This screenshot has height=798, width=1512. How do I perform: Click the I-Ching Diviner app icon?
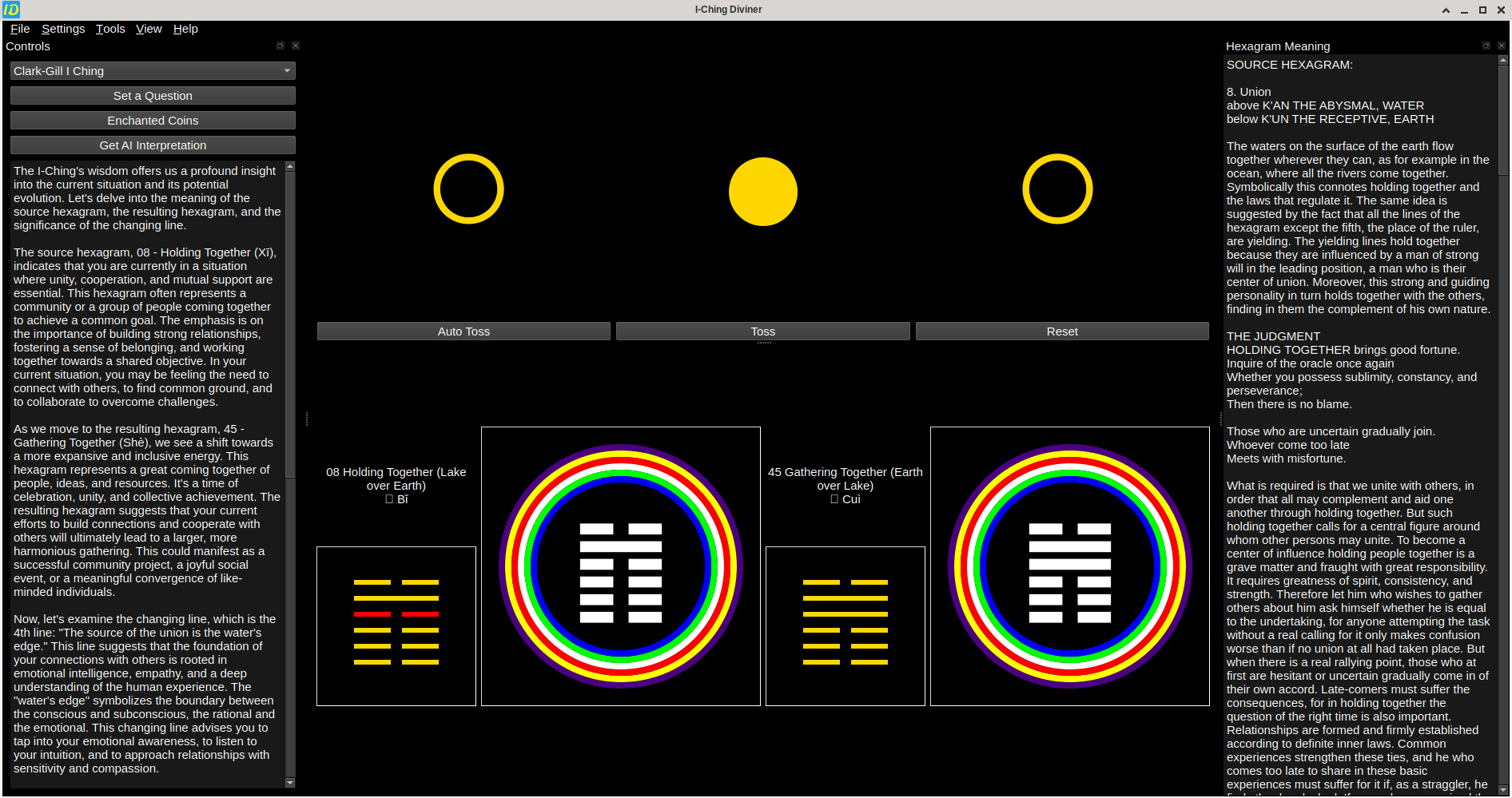point(11,10)
